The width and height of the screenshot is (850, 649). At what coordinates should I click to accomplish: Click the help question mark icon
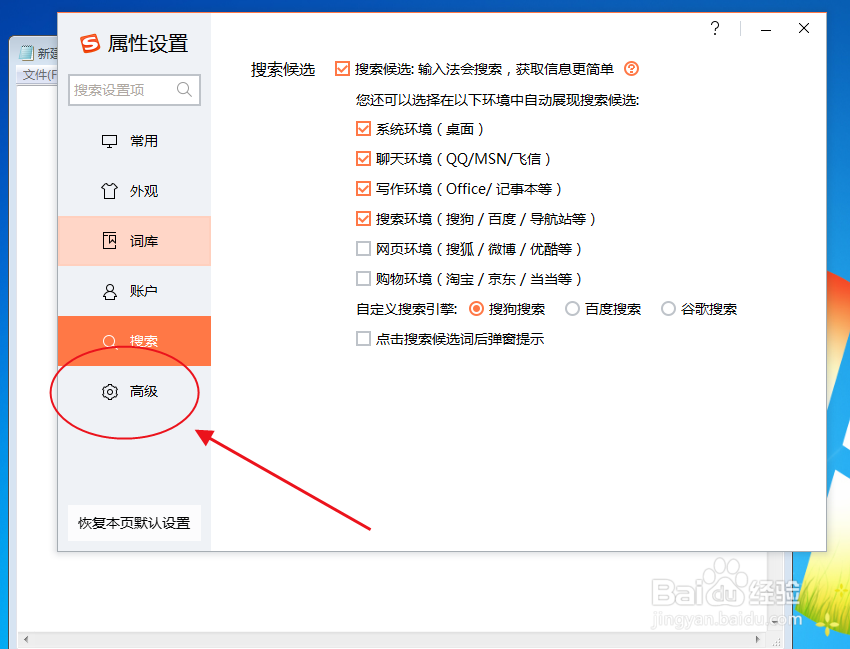715,29
